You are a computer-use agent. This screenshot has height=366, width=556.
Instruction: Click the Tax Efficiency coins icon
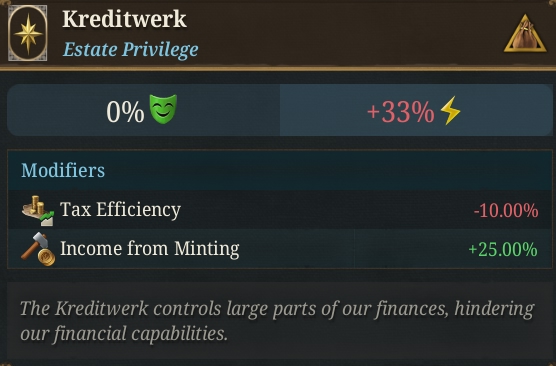click(38, 210)
